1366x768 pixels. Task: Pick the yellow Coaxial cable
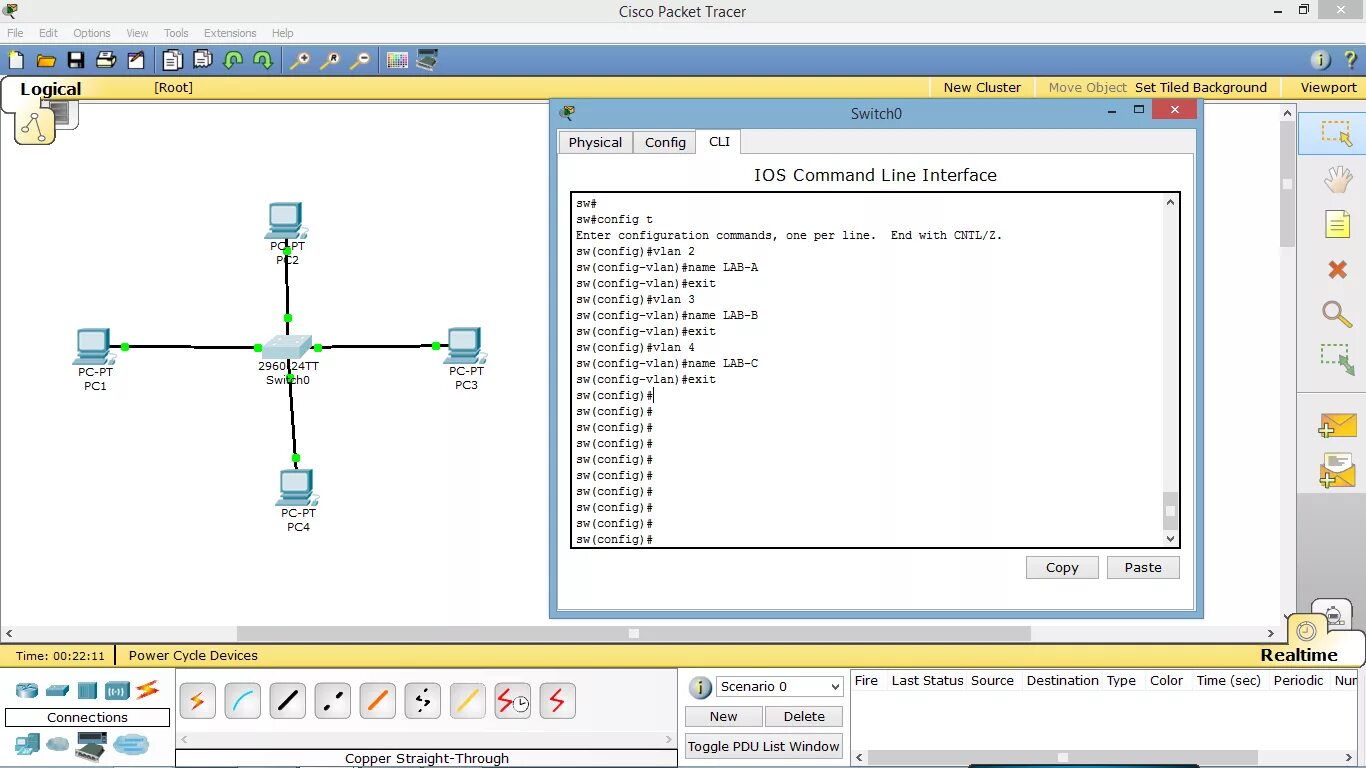467,701
